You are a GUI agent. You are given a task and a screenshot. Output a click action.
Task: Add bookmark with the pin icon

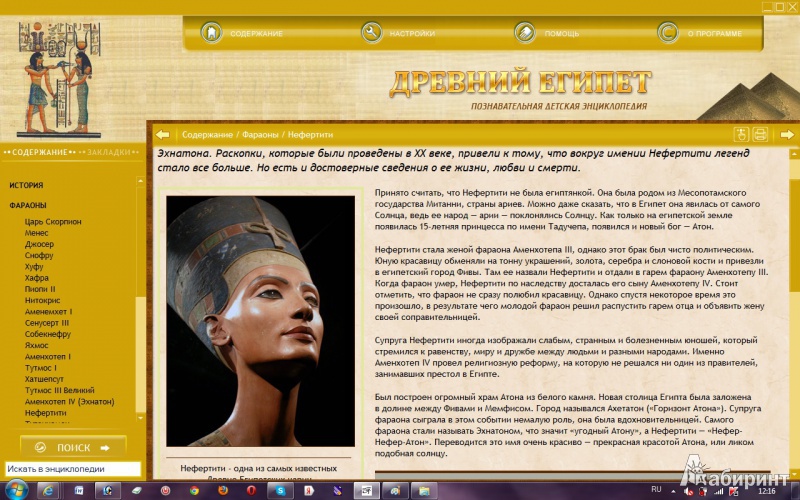741,135
